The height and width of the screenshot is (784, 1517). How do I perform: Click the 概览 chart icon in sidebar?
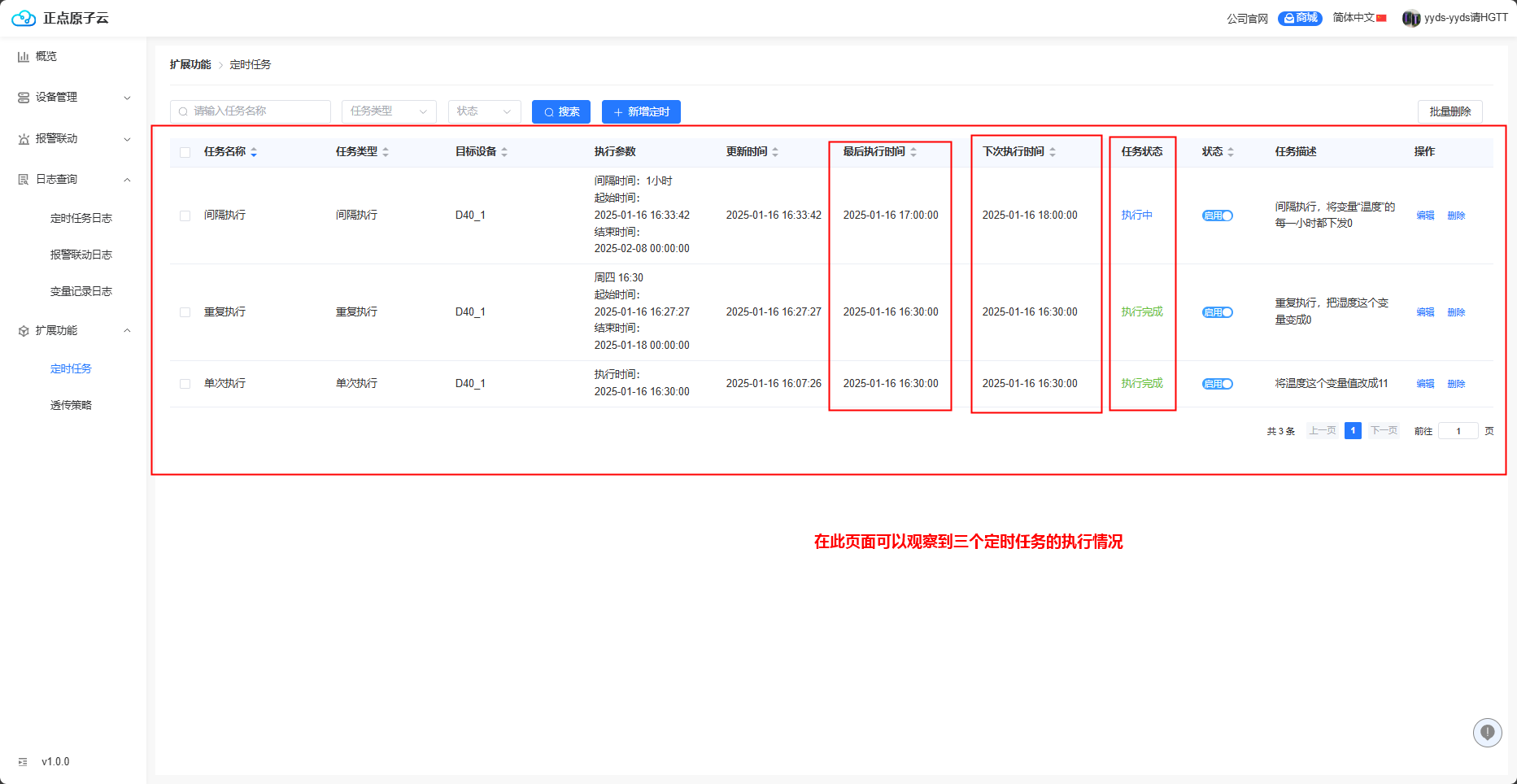click(24, 57)
